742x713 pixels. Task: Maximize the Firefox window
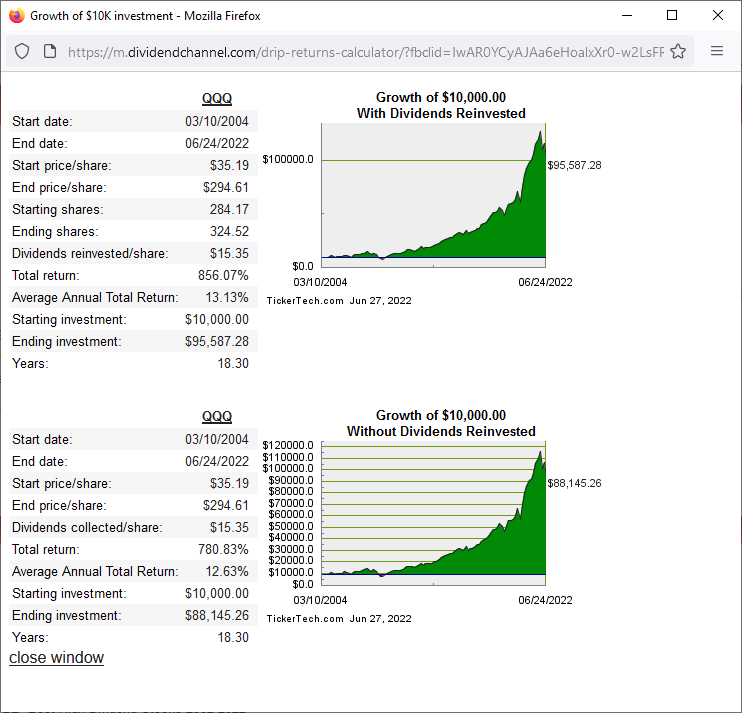pos(672,15)
